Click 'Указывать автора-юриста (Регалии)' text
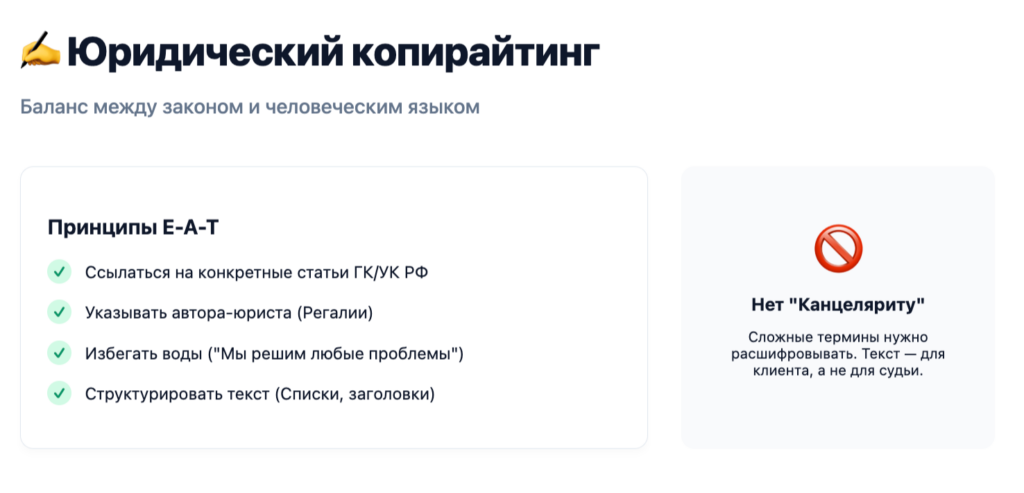Viewport: 1024px width, 493px height. [x=229, y=313]
